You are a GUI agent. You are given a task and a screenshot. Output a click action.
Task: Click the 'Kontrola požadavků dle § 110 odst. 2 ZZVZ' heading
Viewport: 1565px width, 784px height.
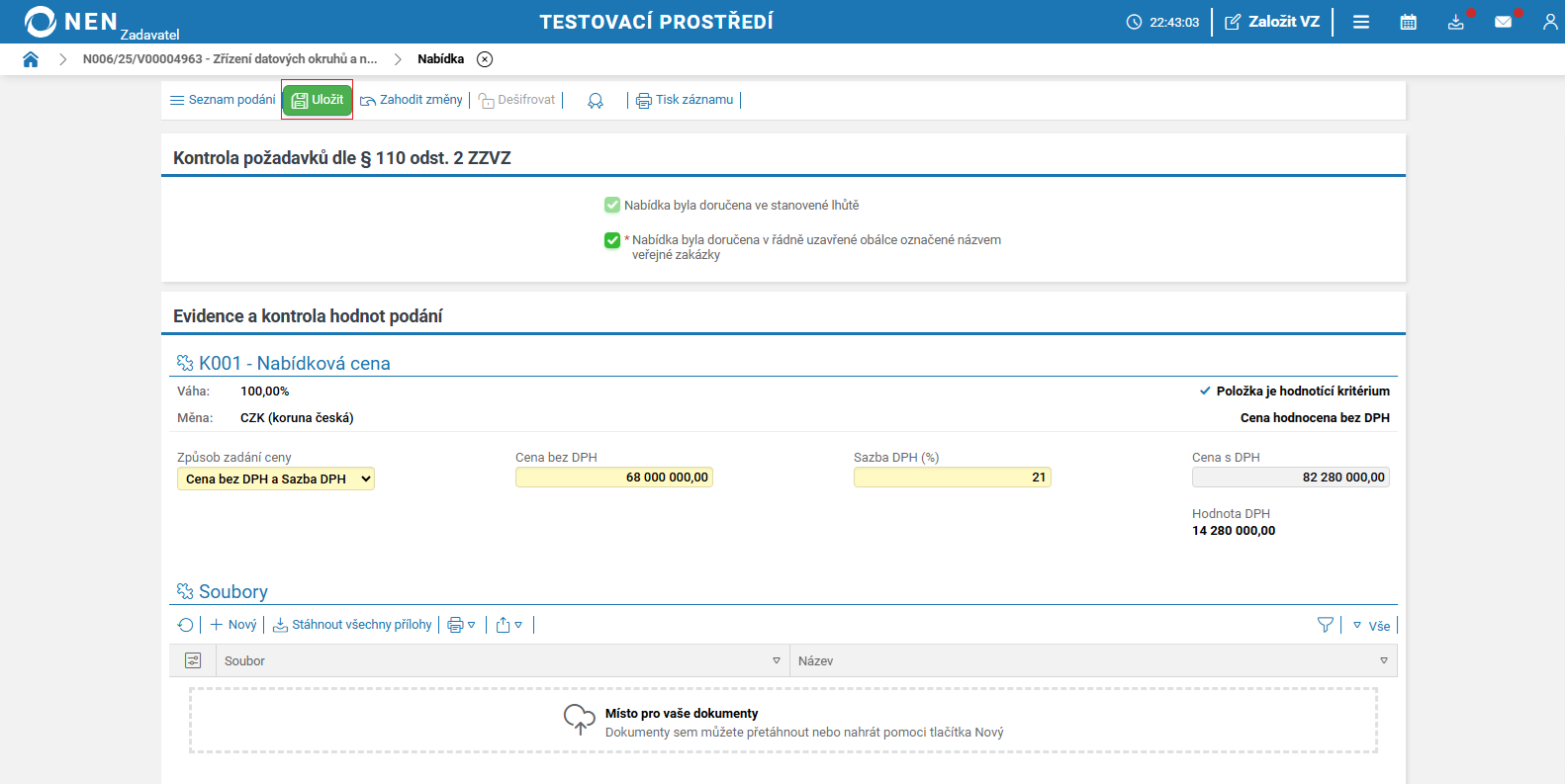(342, 158)
